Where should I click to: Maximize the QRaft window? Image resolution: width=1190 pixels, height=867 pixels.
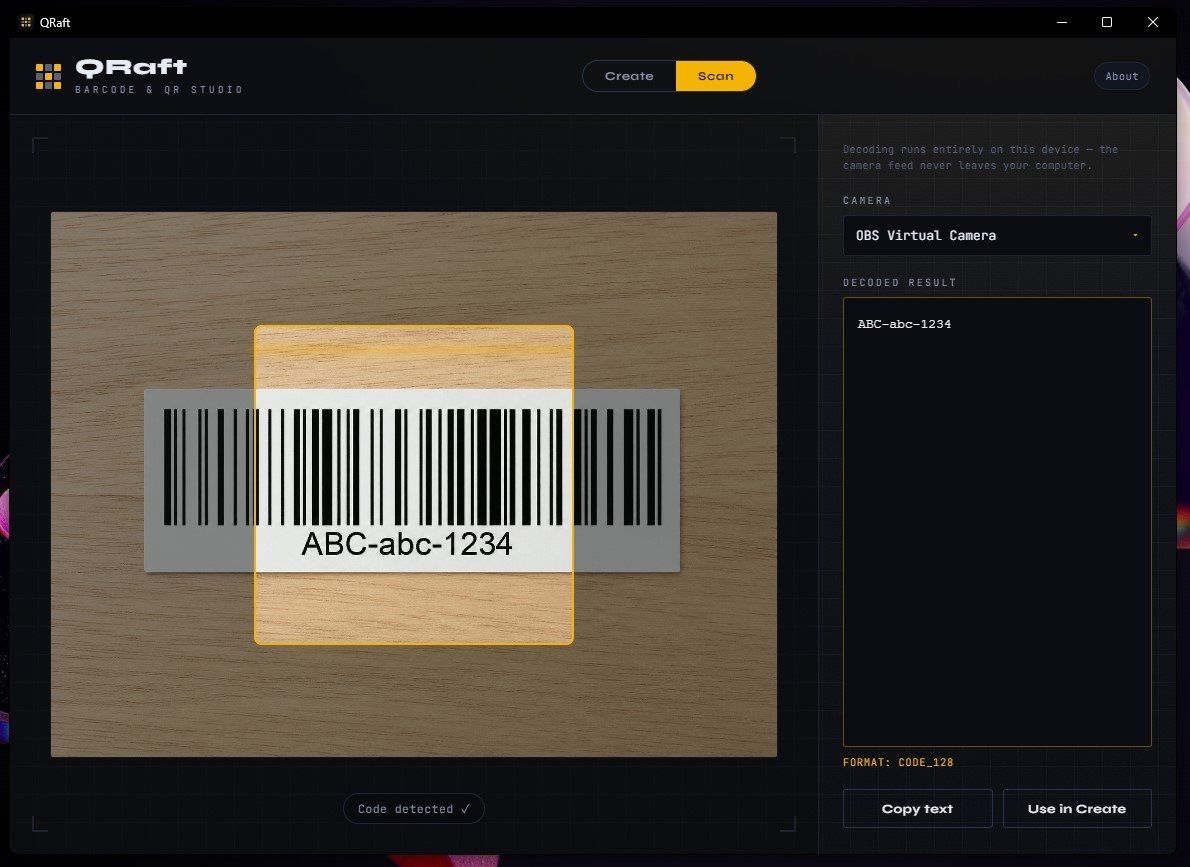(x=1107, y=22)
